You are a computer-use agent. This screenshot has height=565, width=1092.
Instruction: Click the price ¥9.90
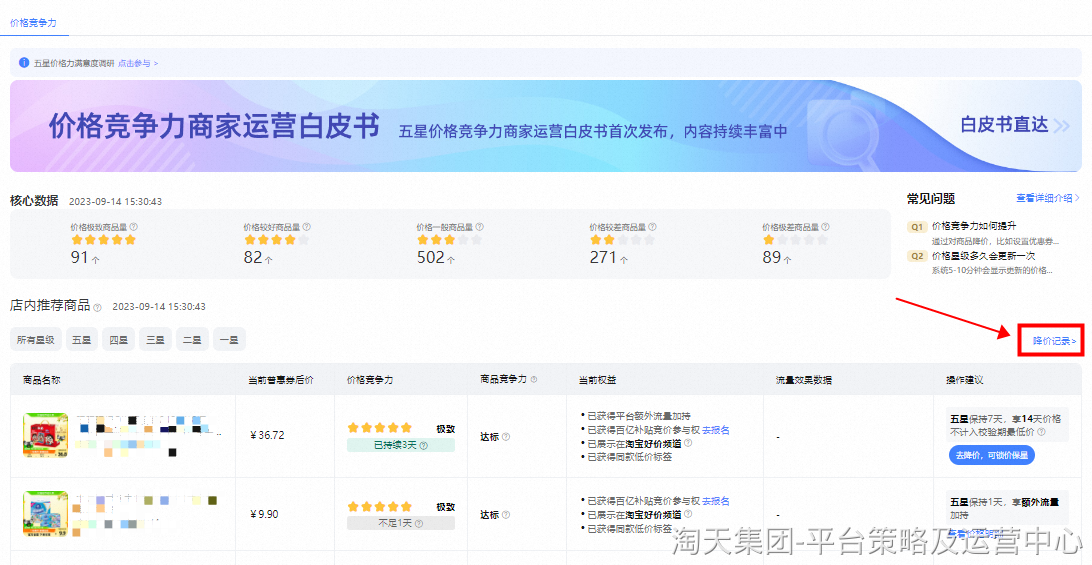[x=264, y=514]
